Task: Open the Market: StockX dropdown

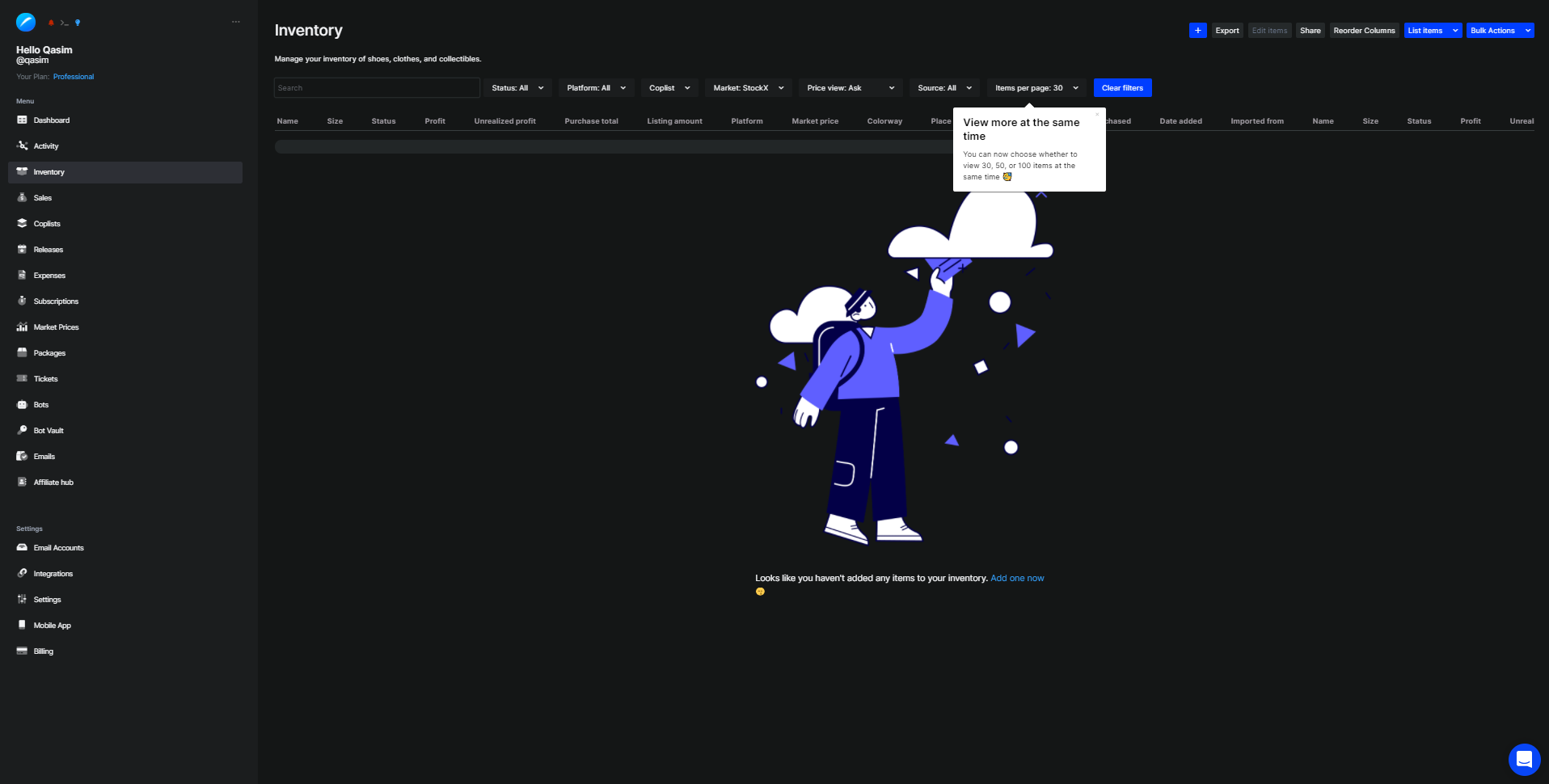Action: [748, 88]
